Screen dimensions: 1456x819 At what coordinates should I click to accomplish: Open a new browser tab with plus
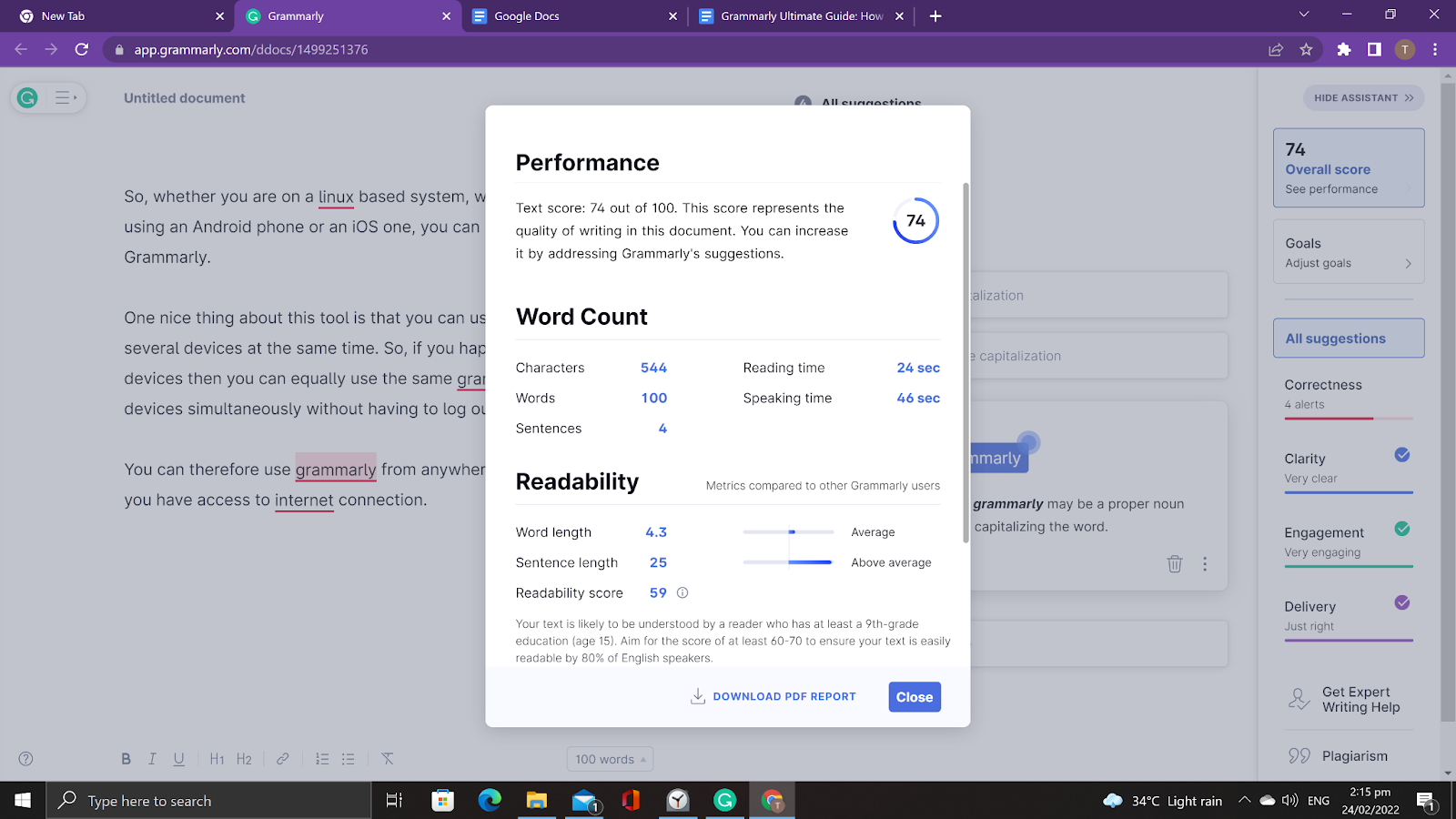935,16
